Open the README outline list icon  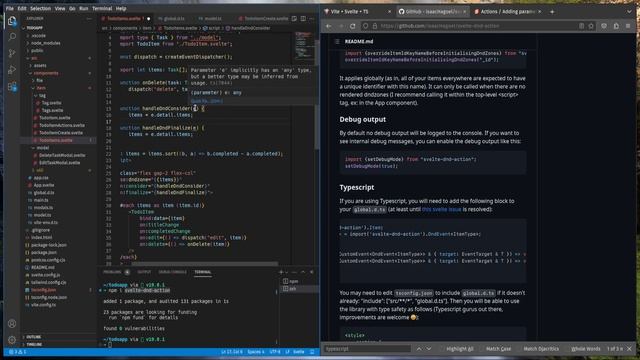[337, 41]
